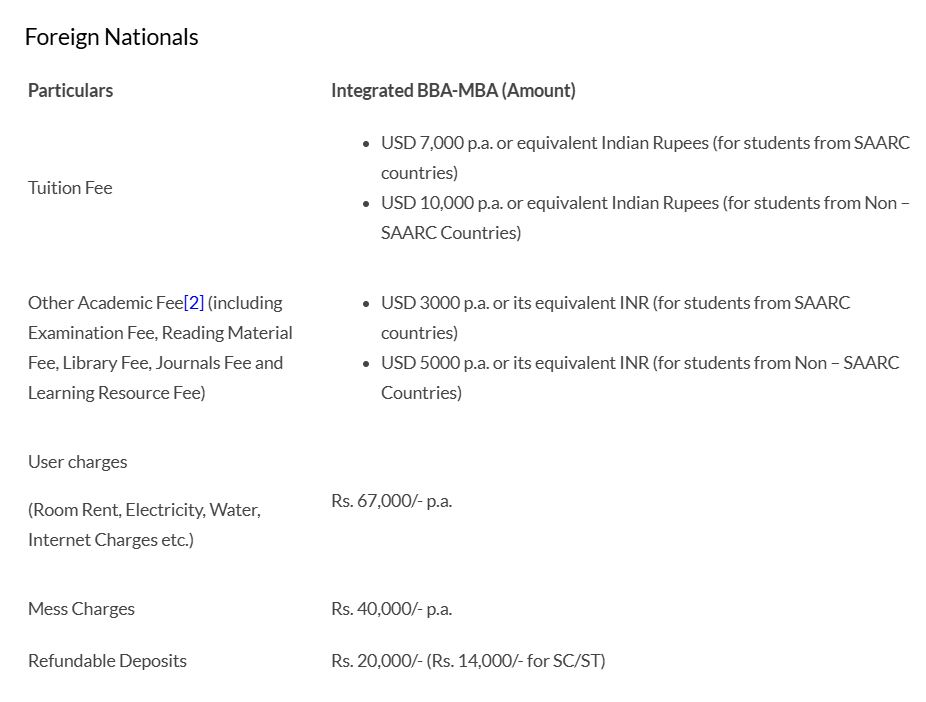Click the Room Rent, Electricity, Water description
This screenshot has height=702, width=926.
[144, 510]
